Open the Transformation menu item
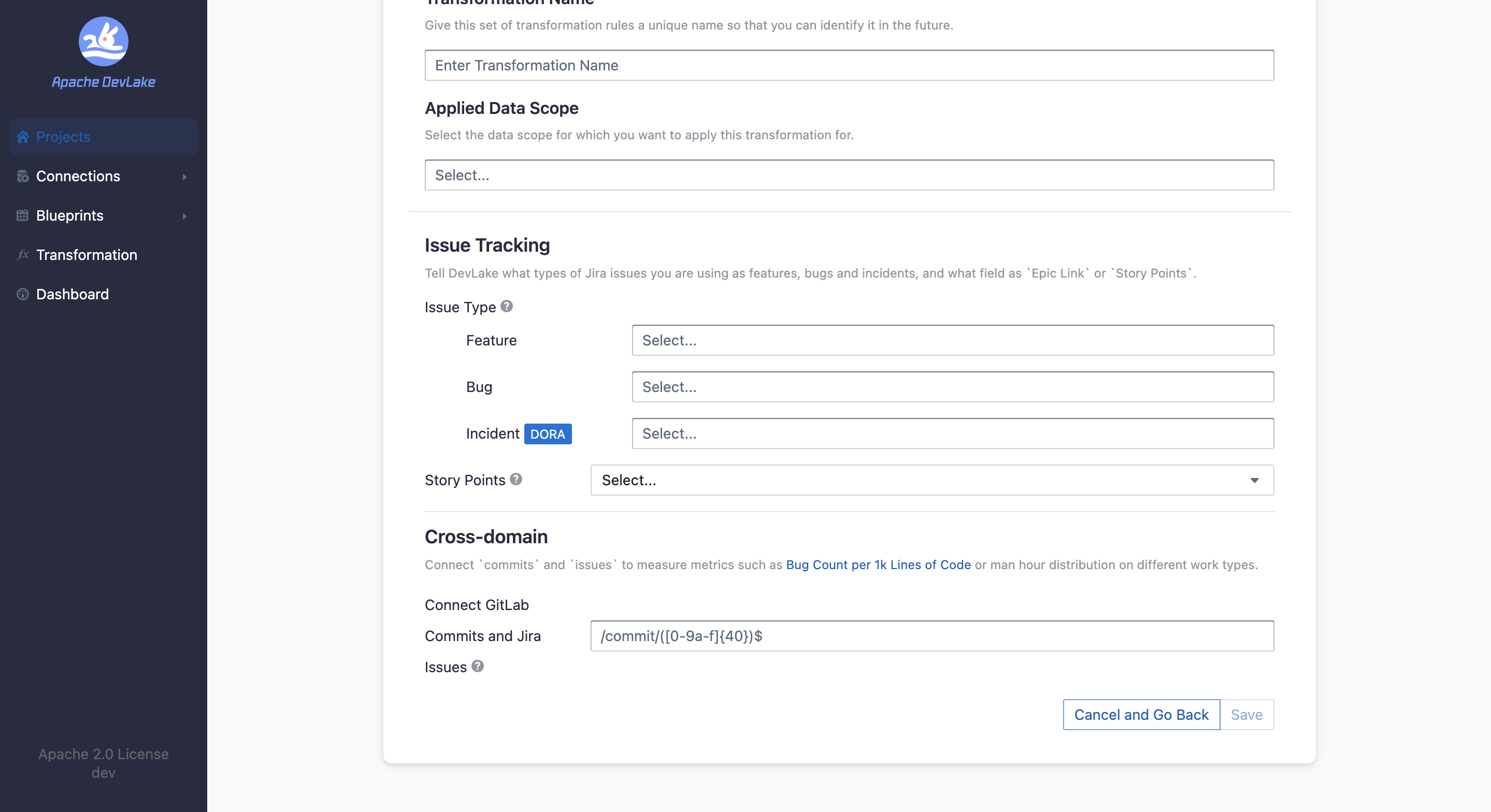 click(x=86, y=255)
